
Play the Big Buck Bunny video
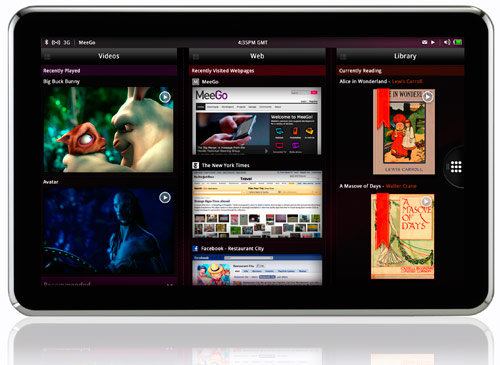click(165, 97)
